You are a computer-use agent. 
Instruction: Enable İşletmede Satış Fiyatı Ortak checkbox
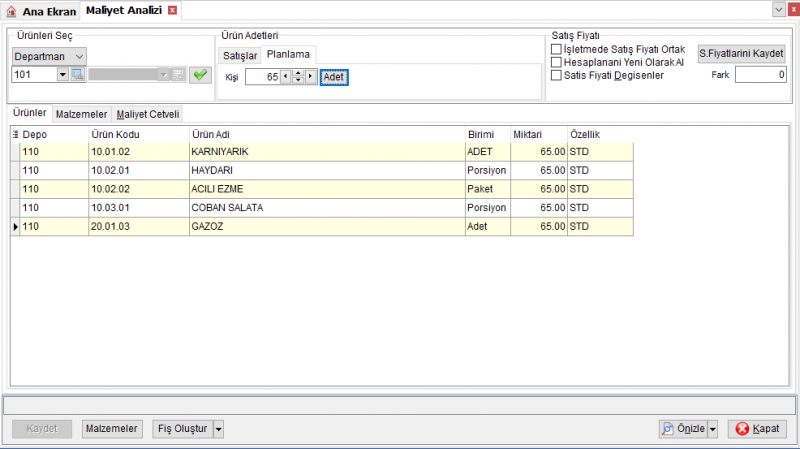(x=556, y=49)
